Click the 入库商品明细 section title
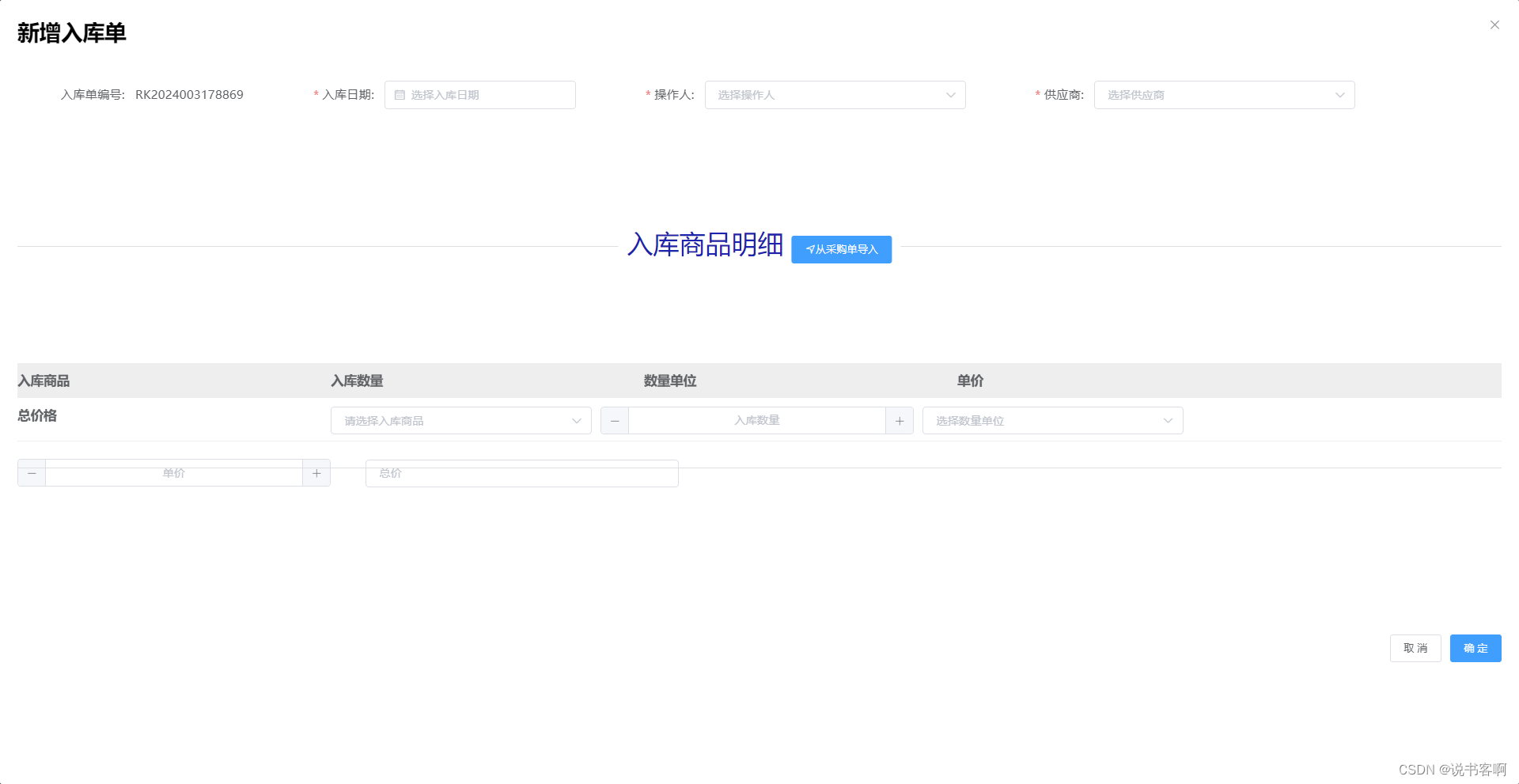The width and height of the screenshot is (1519, 784). (705, 245)
